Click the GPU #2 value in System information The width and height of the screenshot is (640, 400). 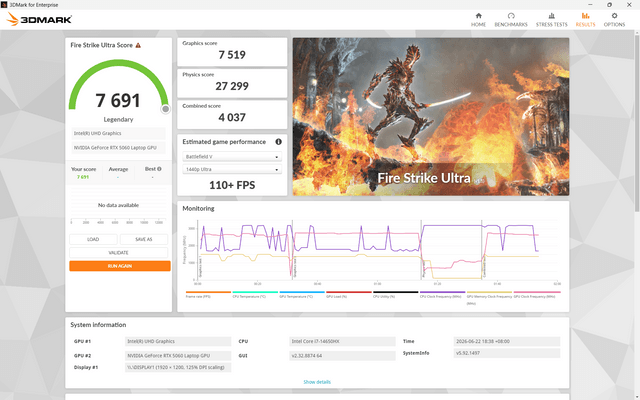178,356
